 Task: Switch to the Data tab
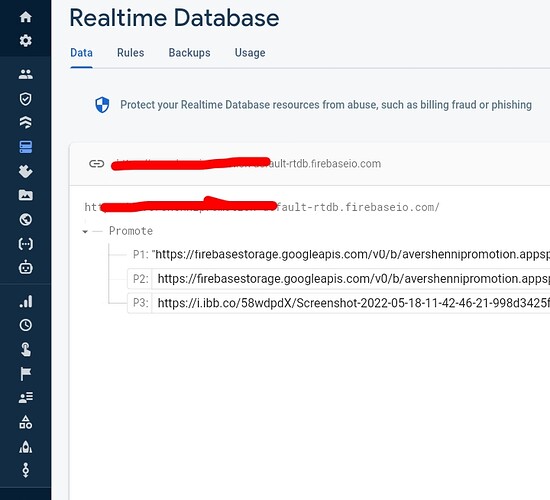(81, 53)
